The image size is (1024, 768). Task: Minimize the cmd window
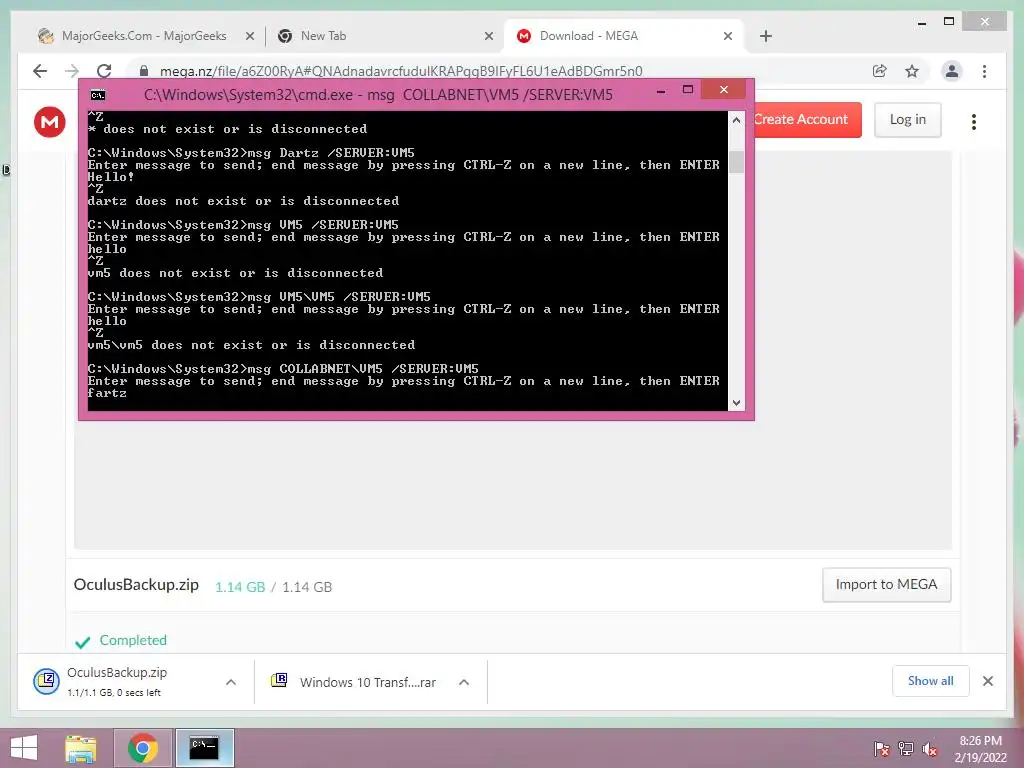661,90
